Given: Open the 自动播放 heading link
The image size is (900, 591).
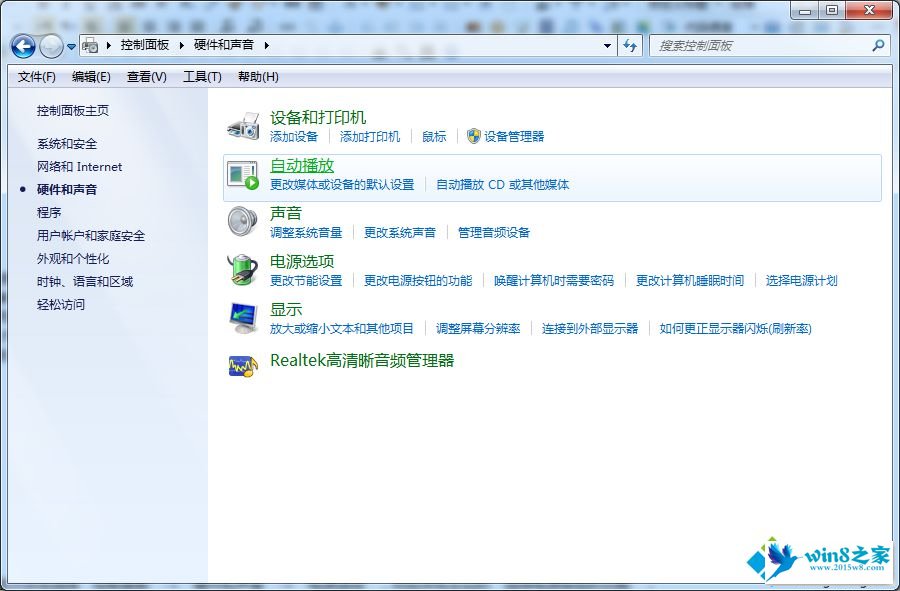Looking at the screenshot, I should pos(302,165).
